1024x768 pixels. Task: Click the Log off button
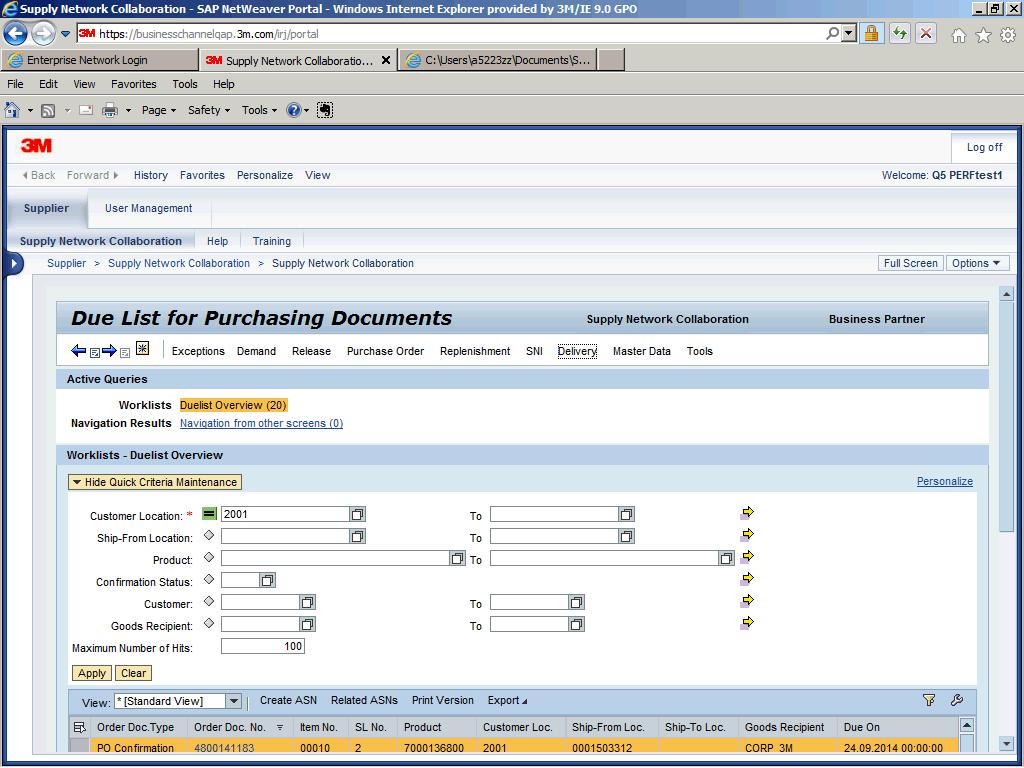point(984,148)
